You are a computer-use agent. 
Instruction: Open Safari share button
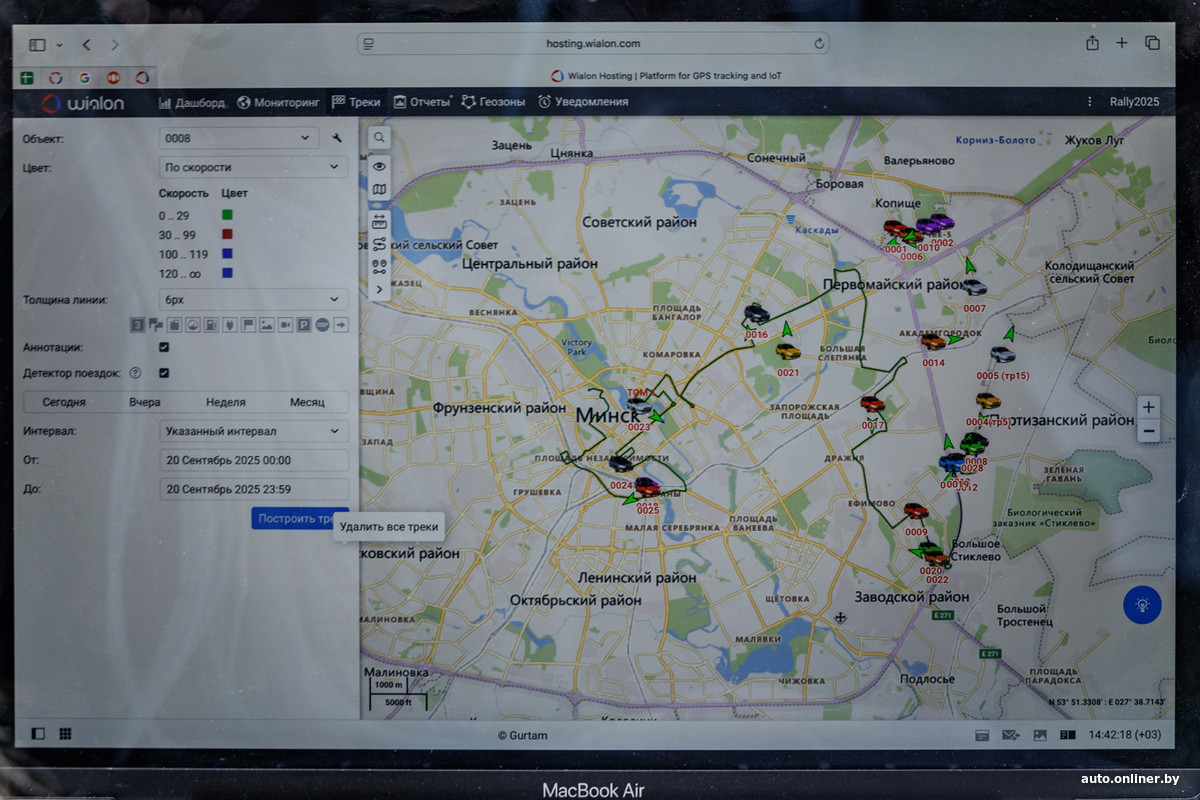(1092, 43)
